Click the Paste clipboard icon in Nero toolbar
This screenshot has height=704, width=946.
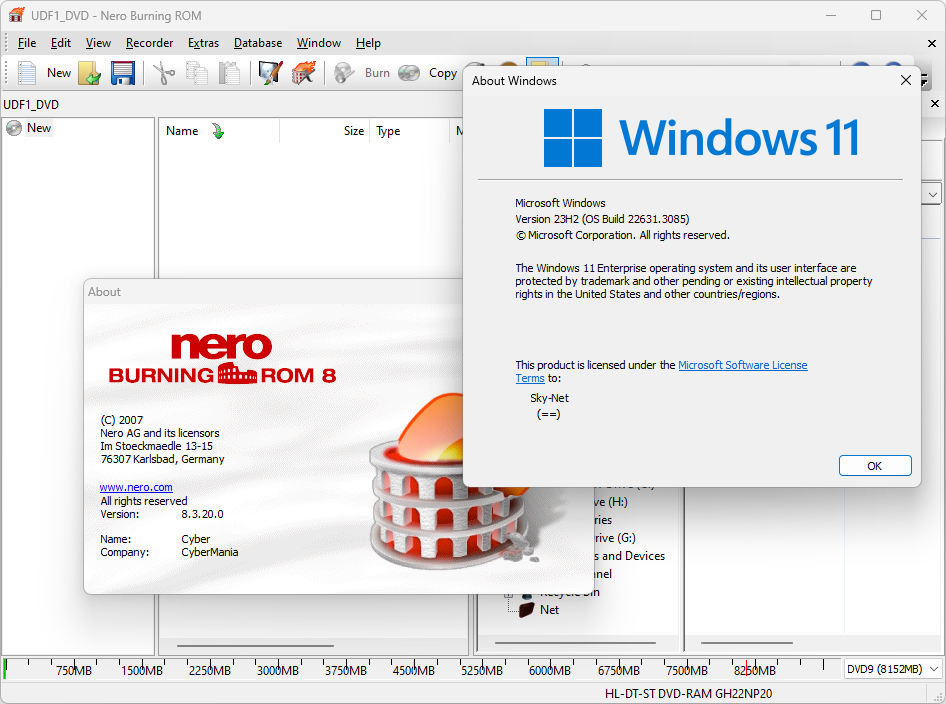[229, 73]
